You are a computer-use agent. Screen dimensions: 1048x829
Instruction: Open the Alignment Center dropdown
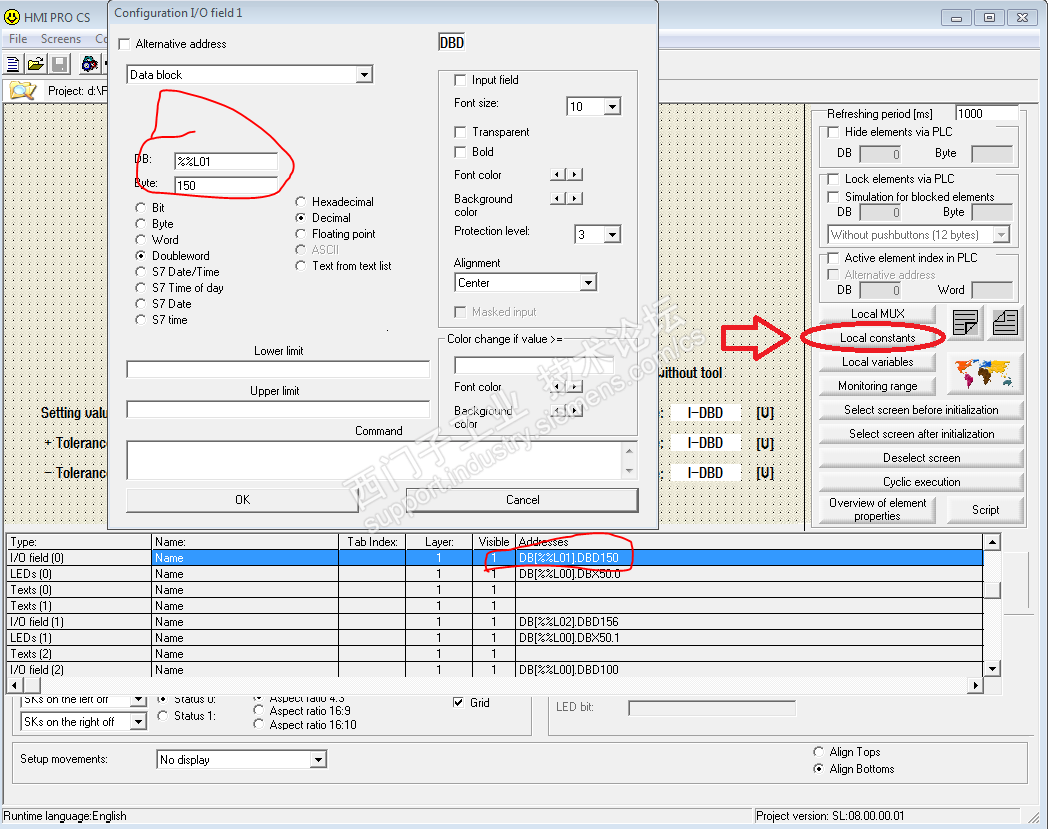[587, 283]
